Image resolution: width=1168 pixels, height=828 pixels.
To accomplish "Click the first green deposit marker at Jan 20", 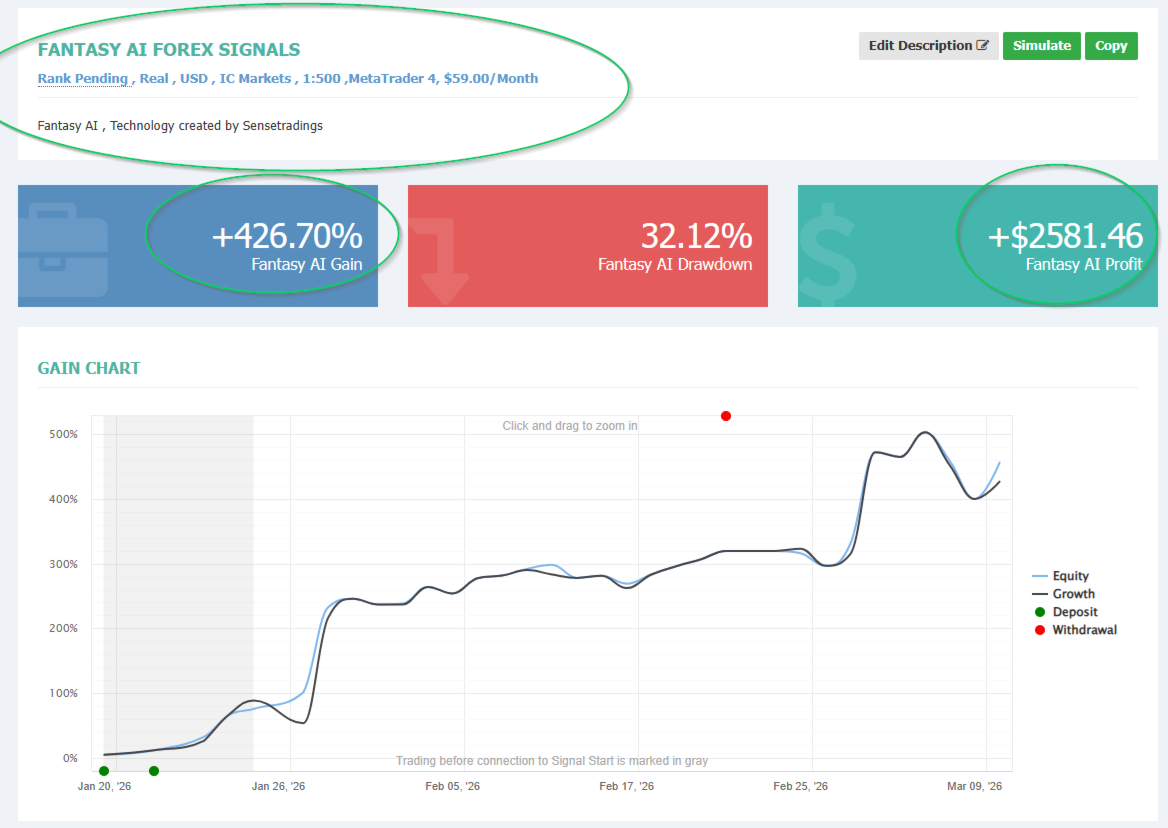I will coord(104,771).
